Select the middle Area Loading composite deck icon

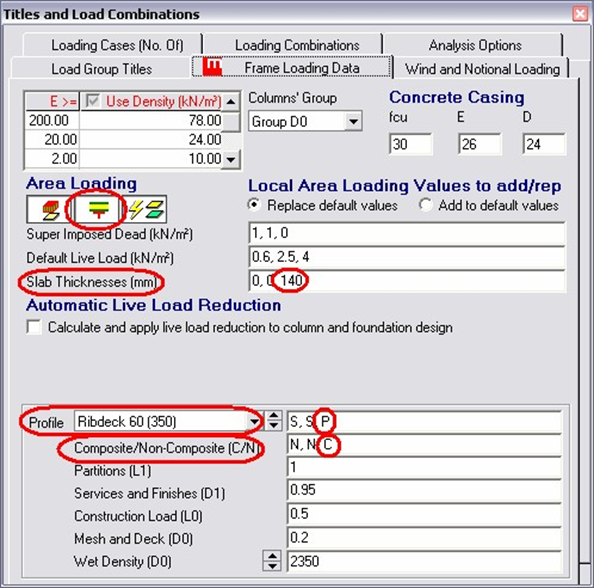(98, 210)
